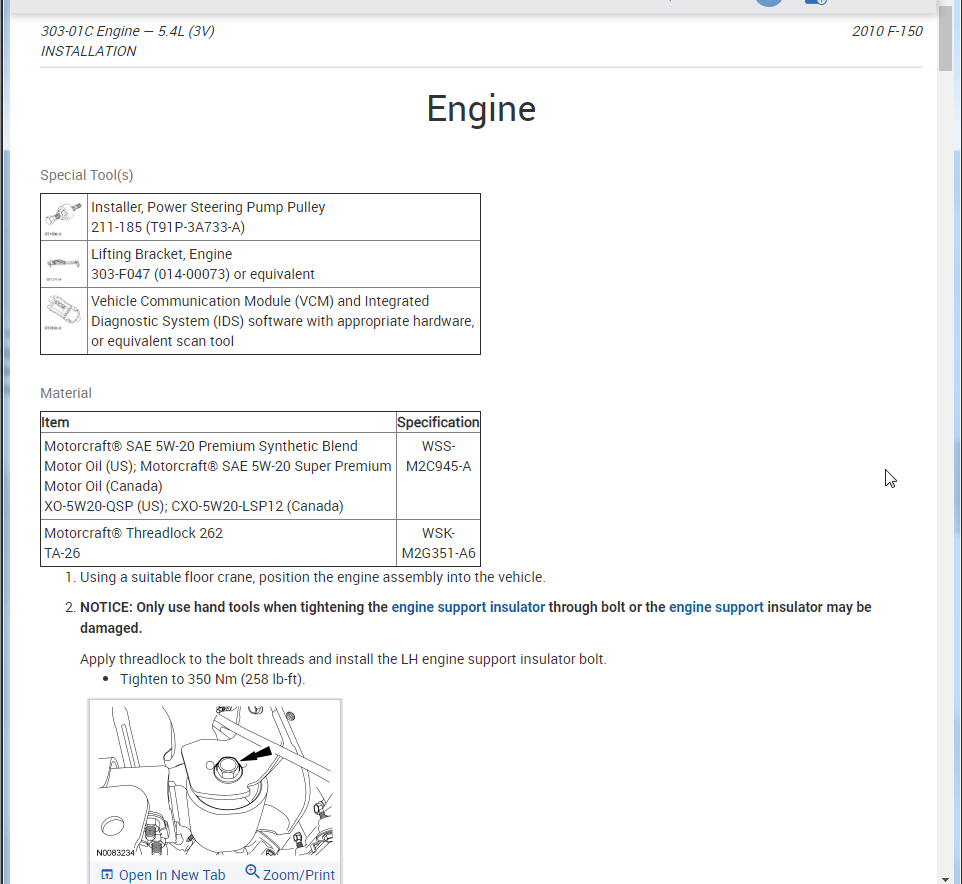Follow the second 'engine support' link
The image size is (962, 884).
click(x=716, y=607)
